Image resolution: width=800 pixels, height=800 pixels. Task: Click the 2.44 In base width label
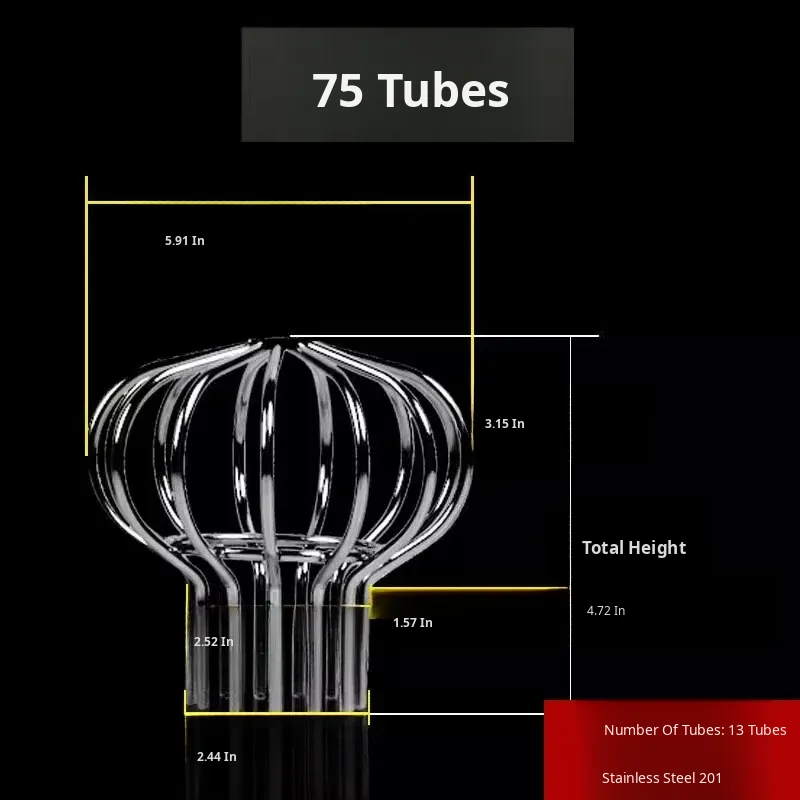(x=216, y=757)
